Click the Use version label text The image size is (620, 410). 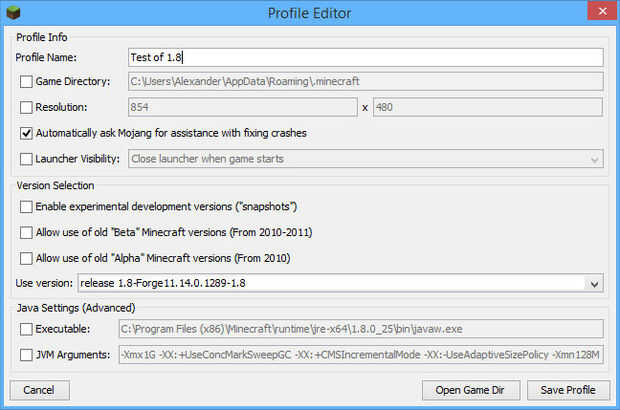(x=44, y=283)
